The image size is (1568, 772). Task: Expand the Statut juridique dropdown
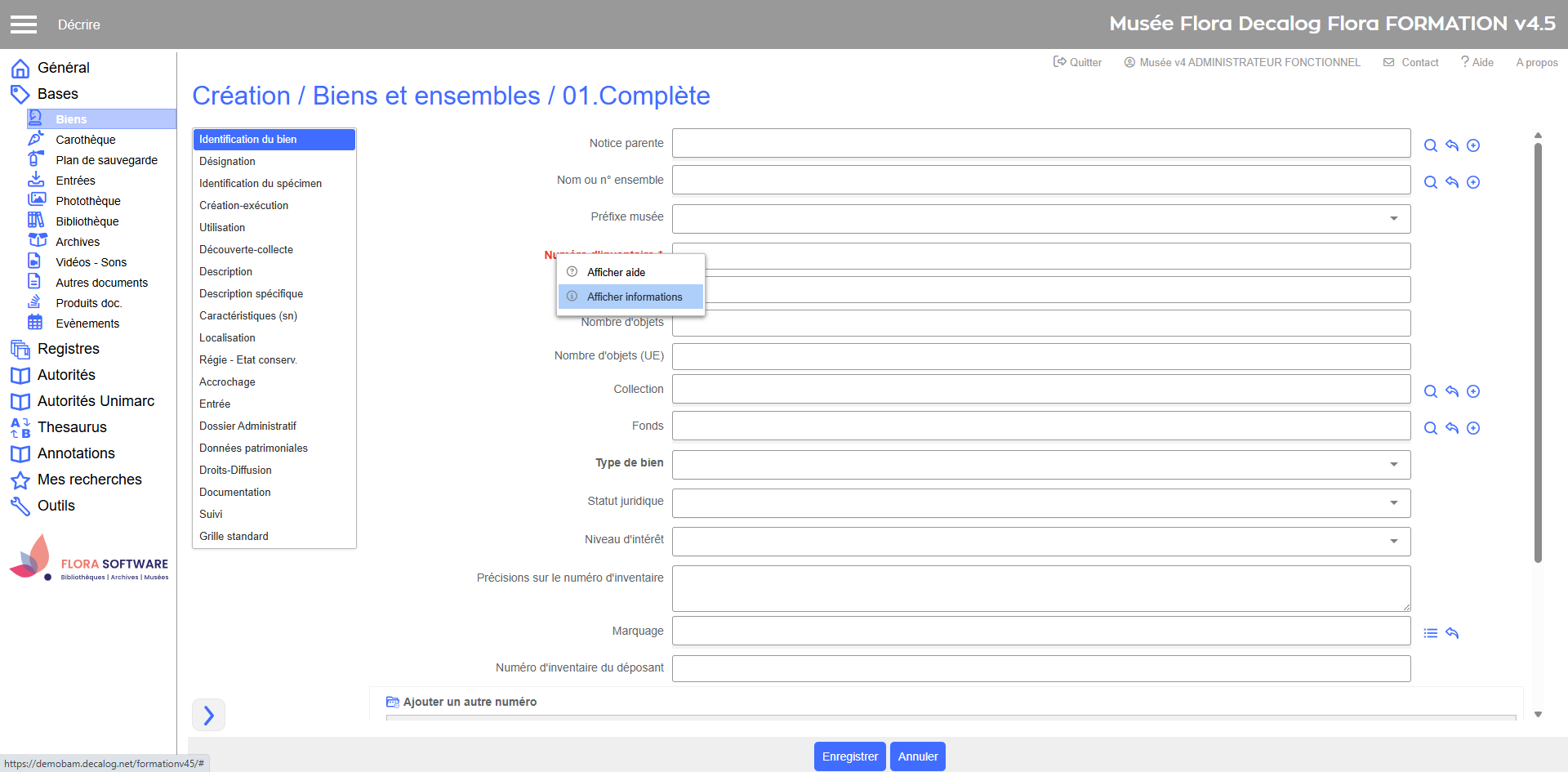pyautogui.click(x=1040, y=503)
